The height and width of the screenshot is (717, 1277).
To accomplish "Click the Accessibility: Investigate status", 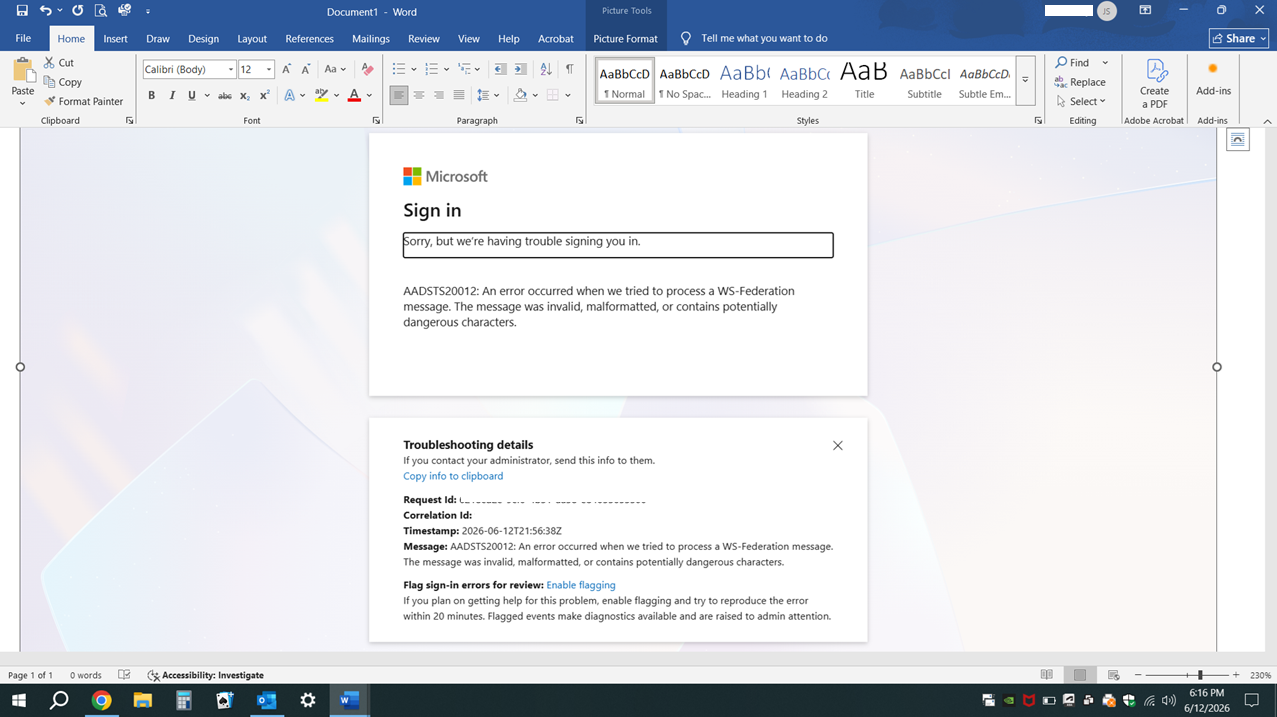I will 206,675.
